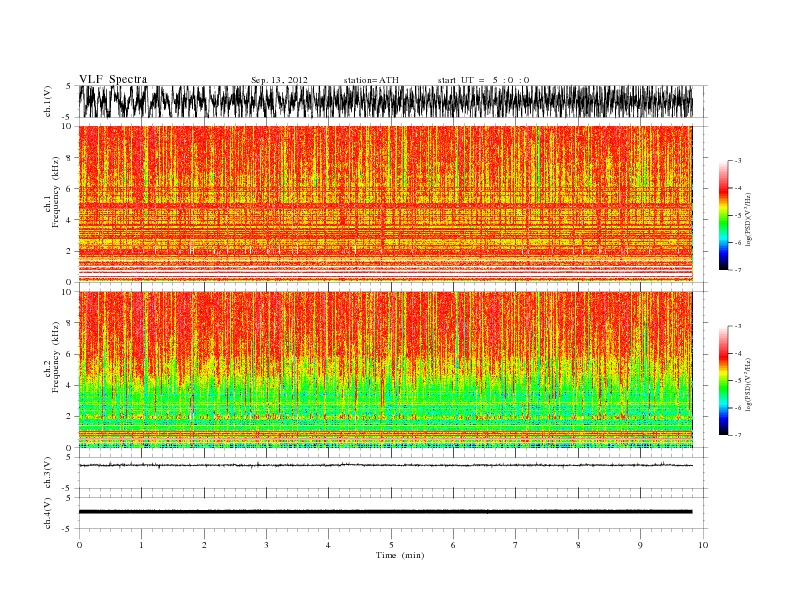
Task: Click the "Time (min)" axis label
Action: pyautogui.click(x=400, y=555)
